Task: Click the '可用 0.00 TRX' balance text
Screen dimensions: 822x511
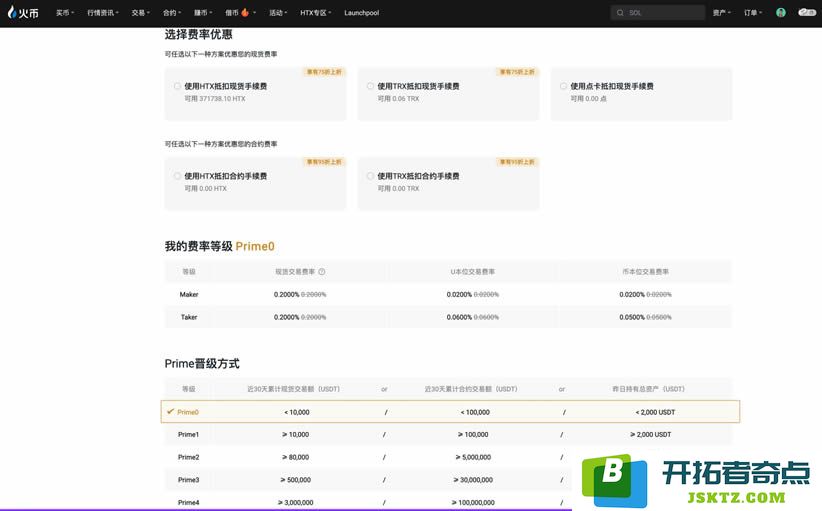Action: tap(398, 189)
